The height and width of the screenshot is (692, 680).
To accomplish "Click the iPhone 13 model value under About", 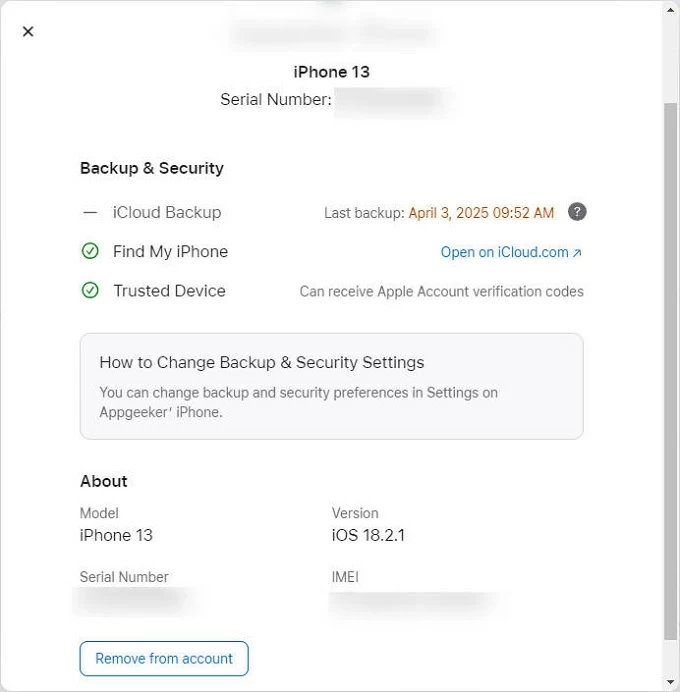I will tap(116, 535).
